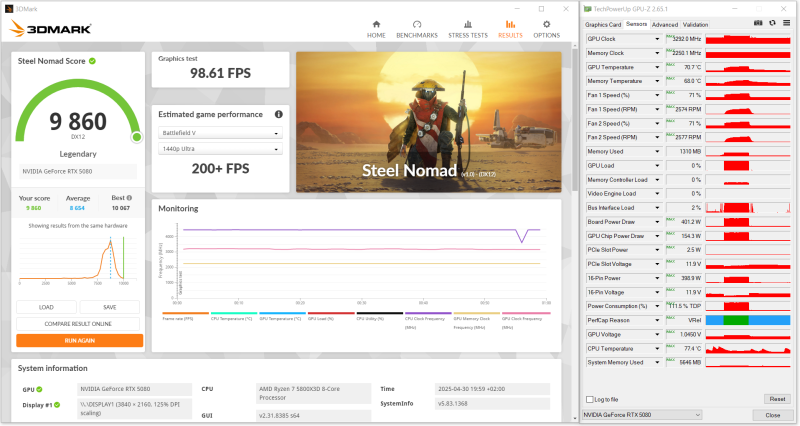Screen dimensions: 800x426
Task: Toggle the CPU Temperature legend item in Monitoring
Action: click(x=234, y=316)
